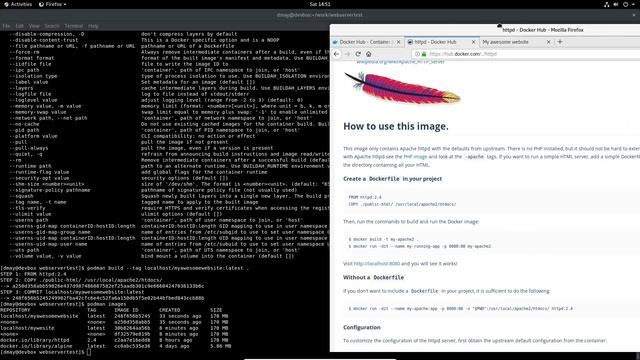This screenshot has width=640, height=360.
Task: Click the Without a Dockerfile heading
Action: [373, 278]
